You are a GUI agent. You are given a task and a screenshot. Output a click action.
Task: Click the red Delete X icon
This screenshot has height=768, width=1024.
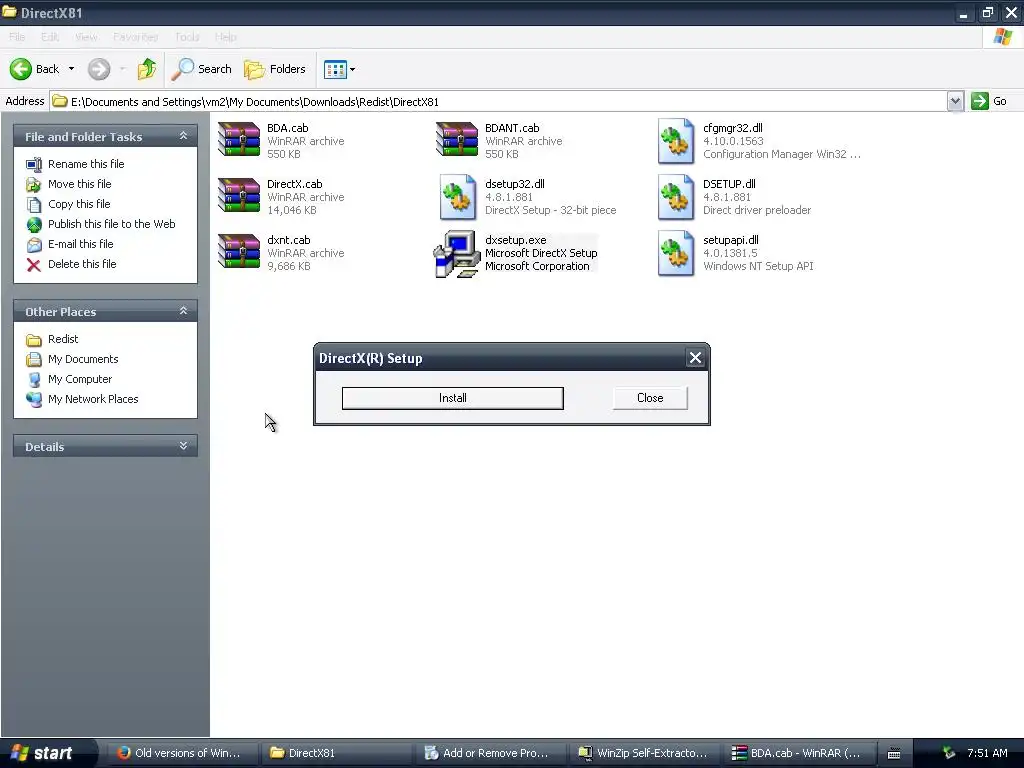click(x=34, y=264)
